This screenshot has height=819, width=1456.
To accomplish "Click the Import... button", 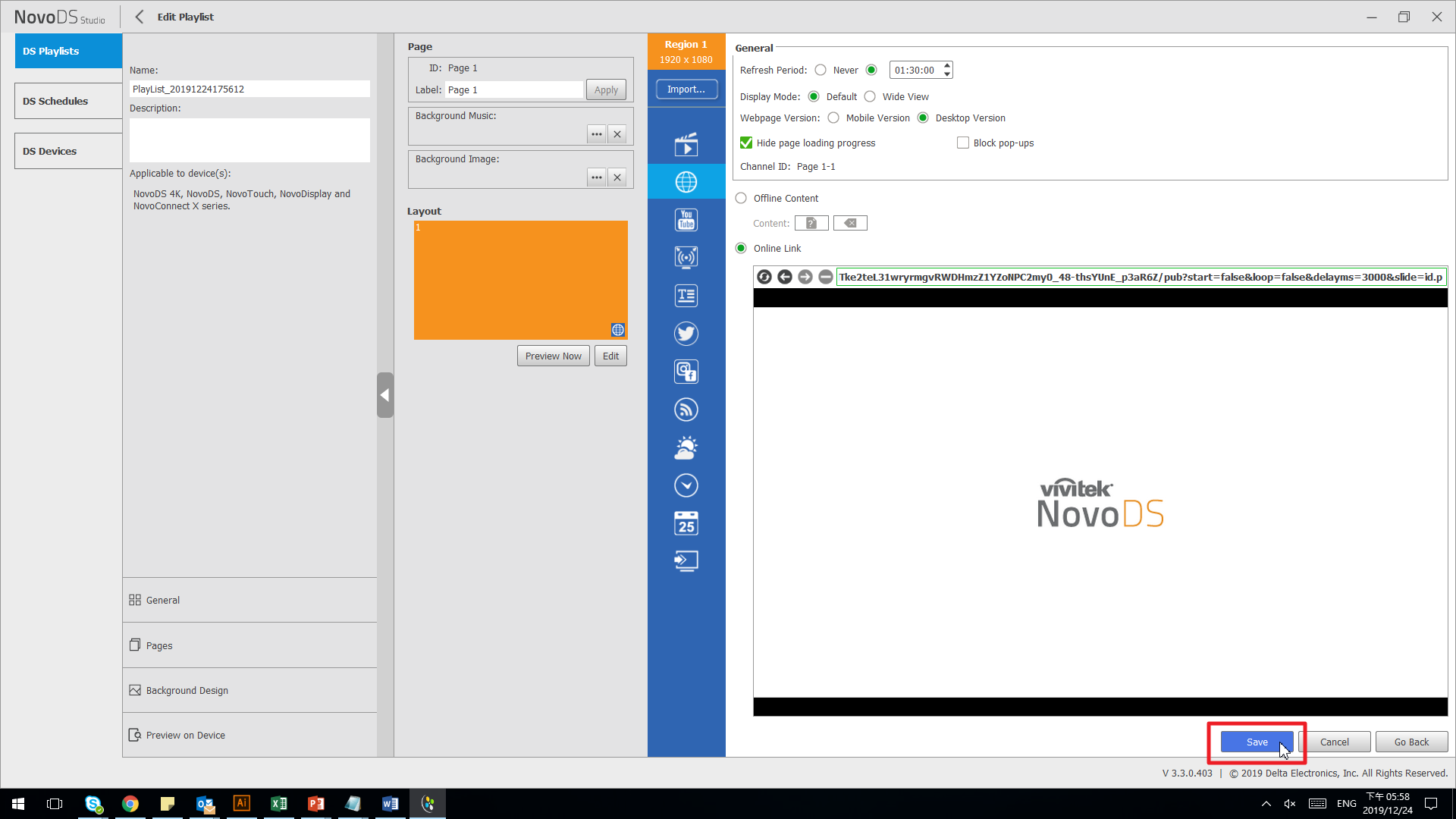I will click(x=686, y=89).
